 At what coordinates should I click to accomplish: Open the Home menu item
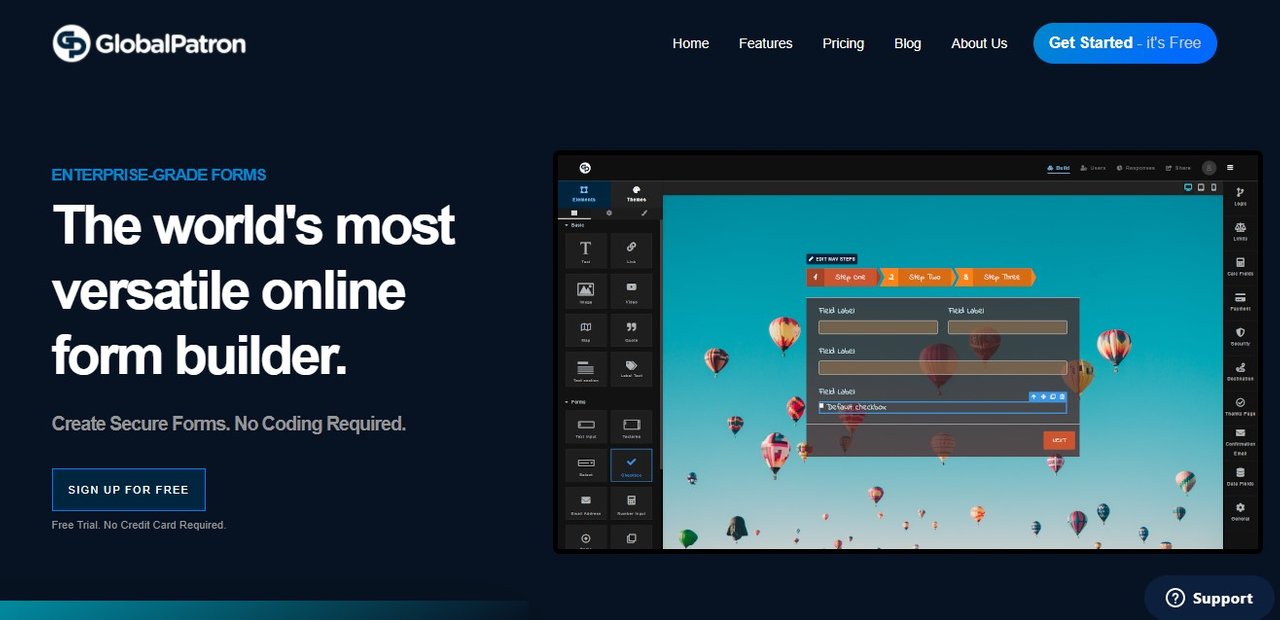coord(691,43)
